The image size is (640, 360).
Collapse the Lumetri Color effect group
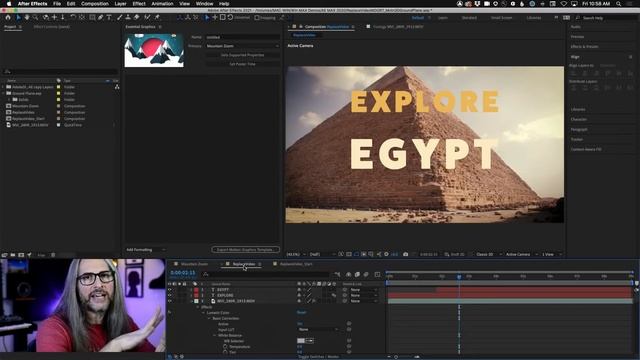(203, 313)
